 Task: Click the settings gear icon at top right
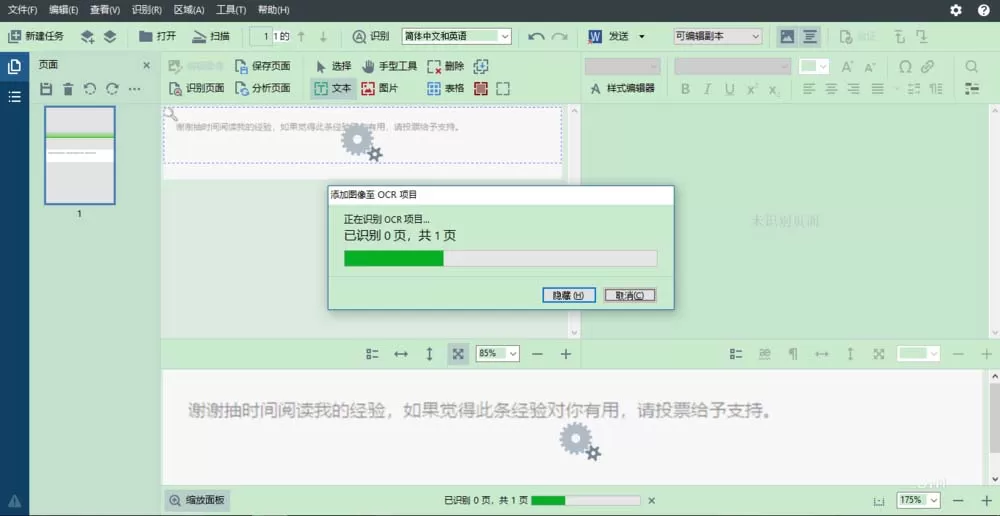(955, 10)
